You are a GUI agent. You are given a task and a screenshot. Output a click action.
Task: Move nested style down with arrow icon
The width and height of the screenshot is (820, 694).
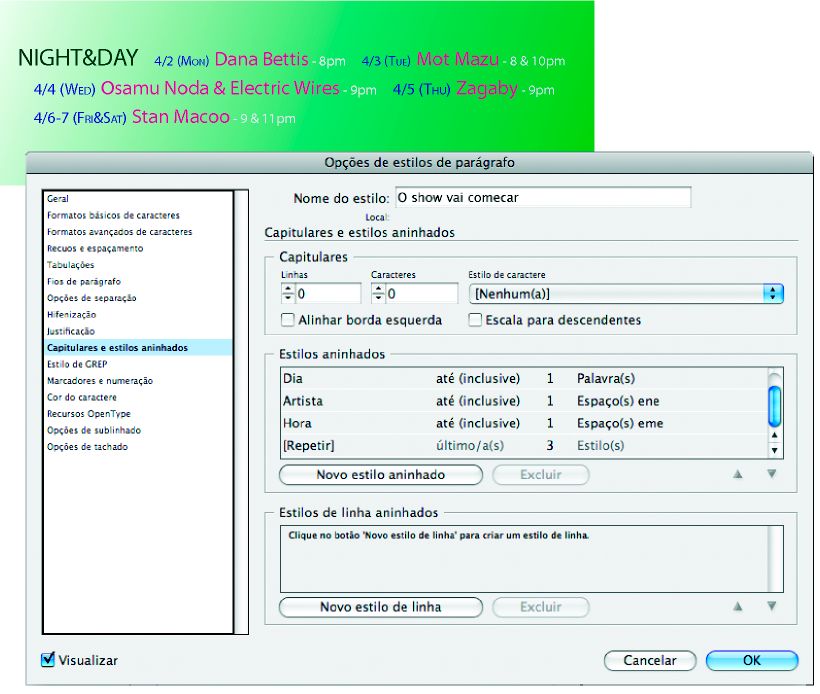pos(771,474)
